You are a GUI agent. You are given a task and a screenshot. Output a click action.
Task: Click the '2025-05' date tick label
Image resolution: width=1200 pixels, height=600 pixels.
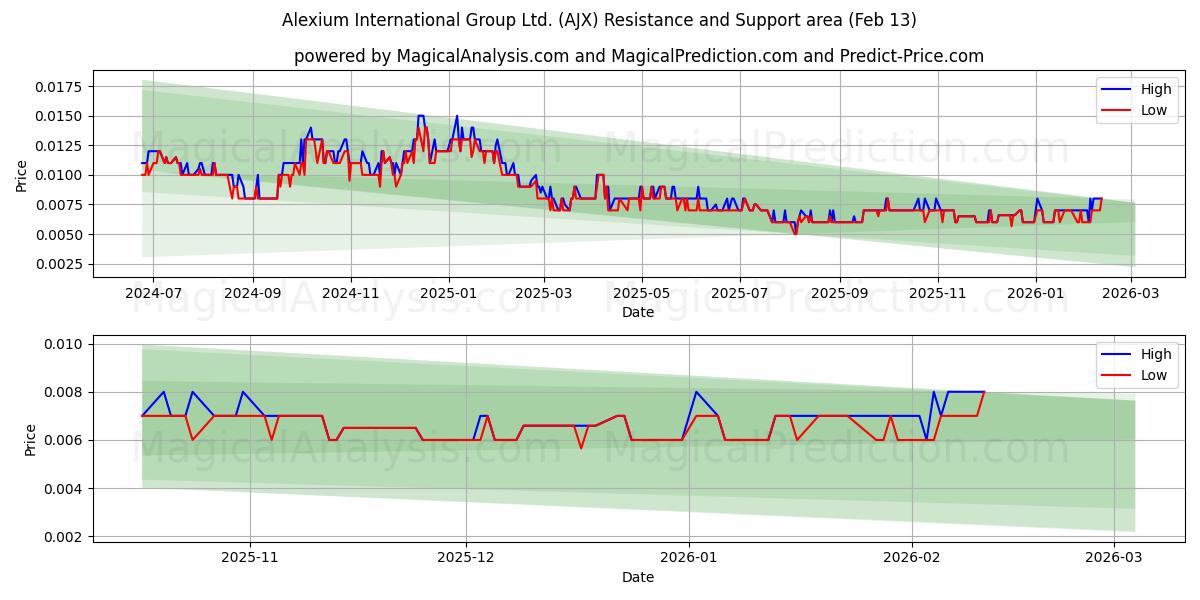pos(641,294)
